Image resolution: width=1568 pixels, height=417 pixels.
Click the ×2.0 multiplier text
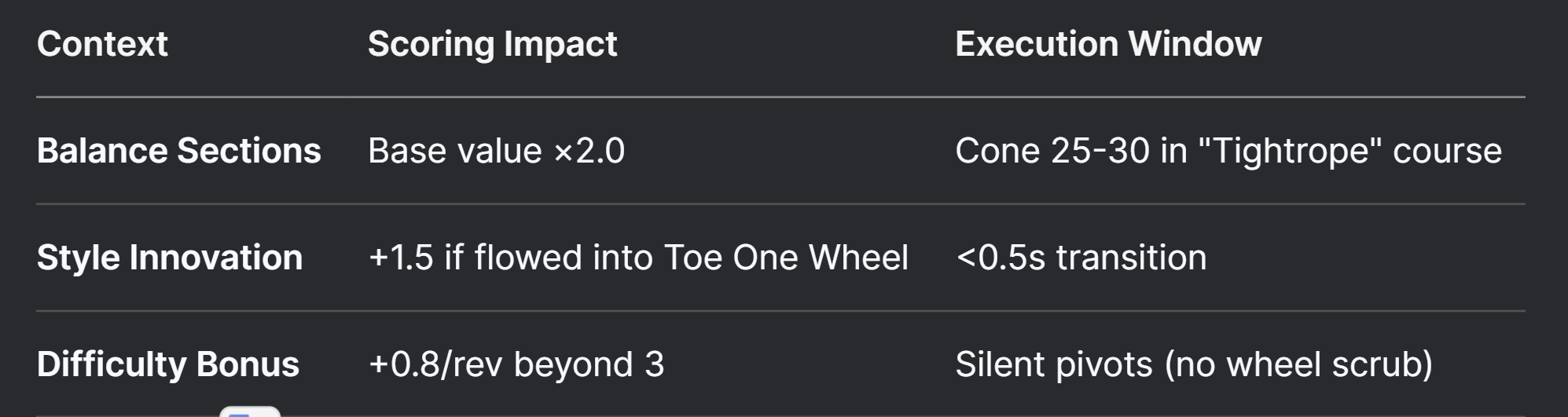tap(589, 151)
